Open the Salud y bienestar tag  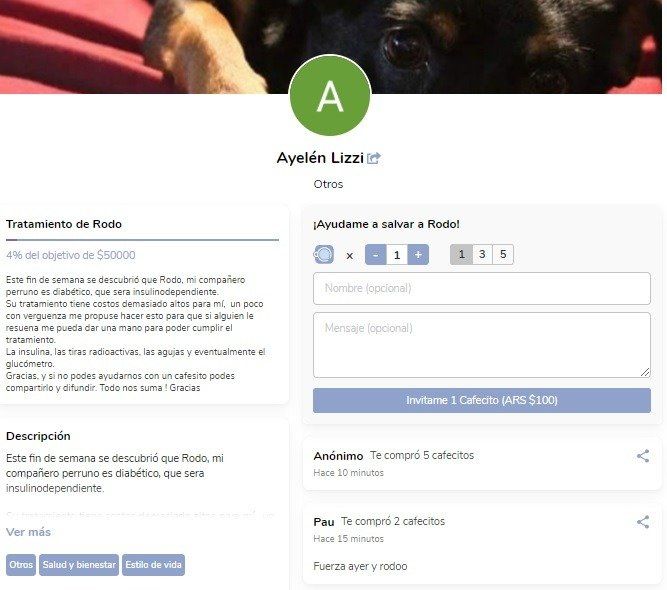(x=79, y=564)
